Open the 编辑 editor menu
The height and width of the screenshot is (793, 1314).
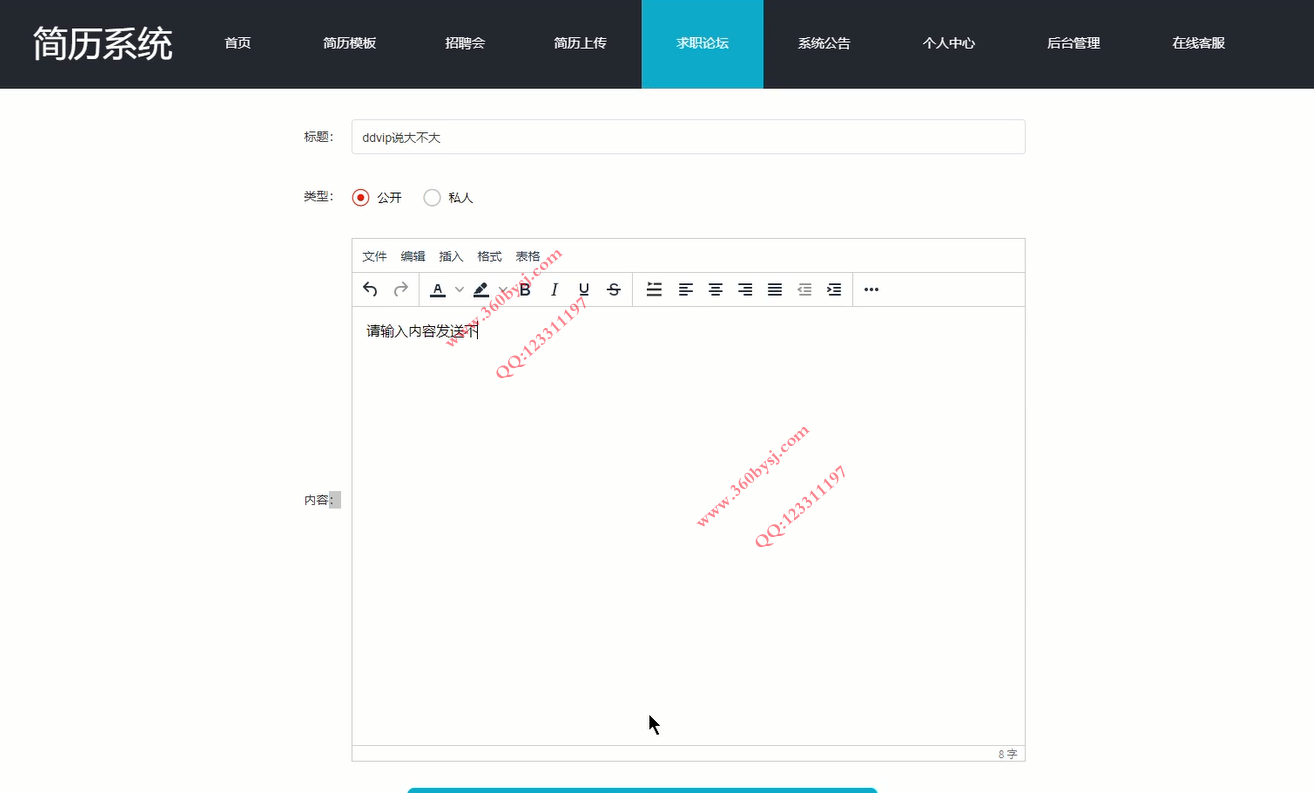tap(413, 256)
